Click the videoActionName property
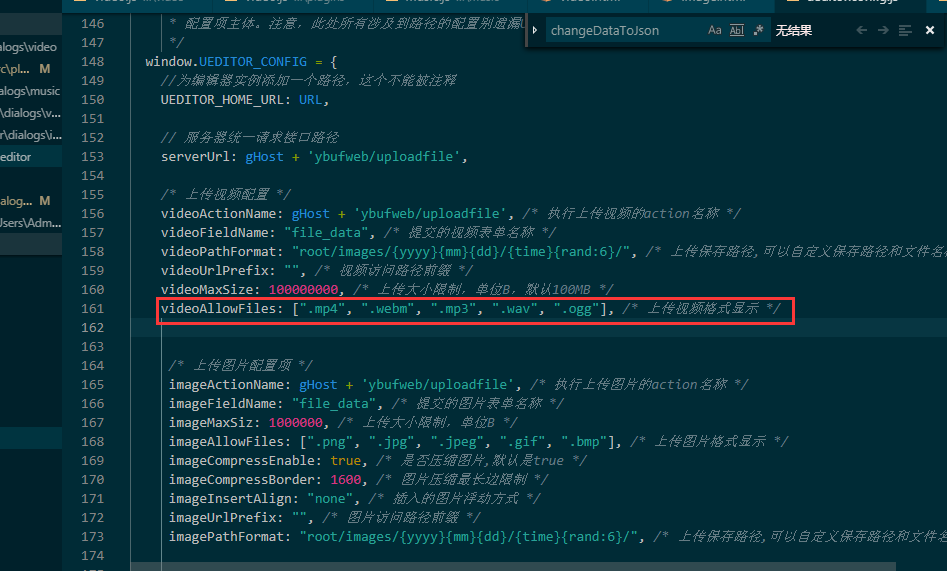Viewport: 947px width, 571px height. pyautogui.click(x=217, y=213)
